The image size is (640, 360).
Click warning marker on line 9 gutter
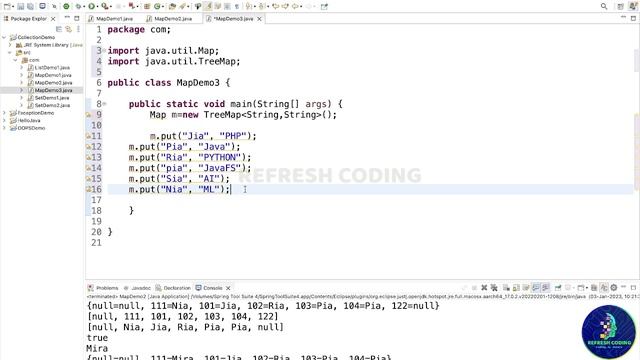[89, 115]
